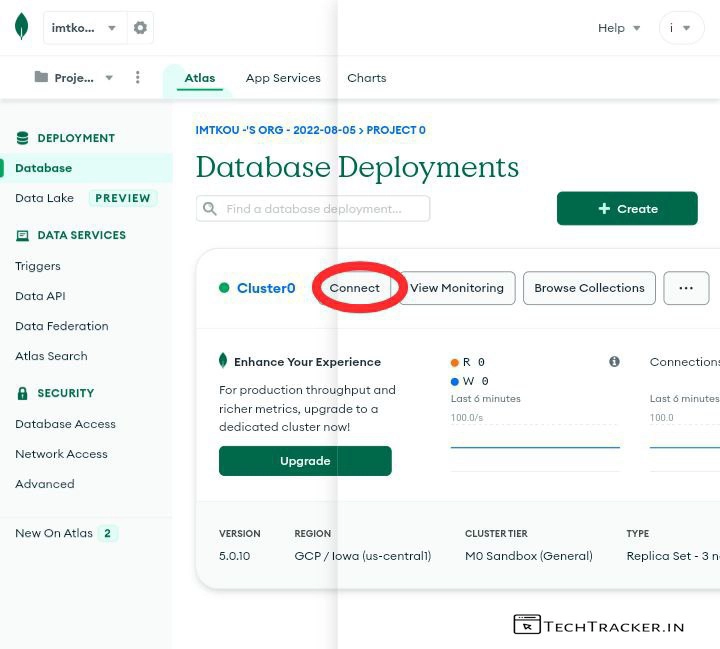
Task: Click the Data Services icon in sidebar
Action: pyautogui.click(x=22, y=235)
